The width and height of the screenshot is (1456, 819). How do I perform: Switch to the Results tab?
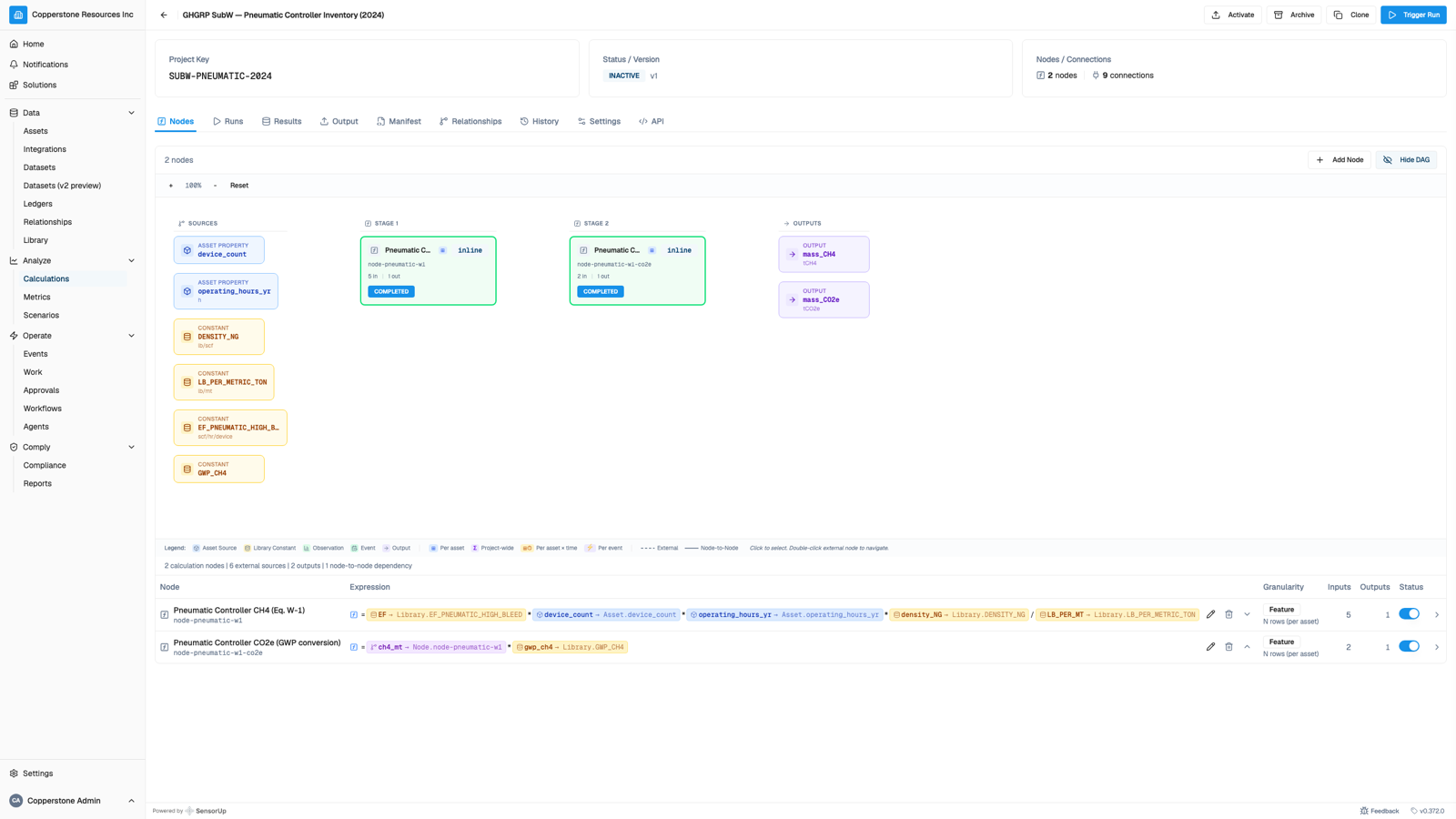[281, 121]
